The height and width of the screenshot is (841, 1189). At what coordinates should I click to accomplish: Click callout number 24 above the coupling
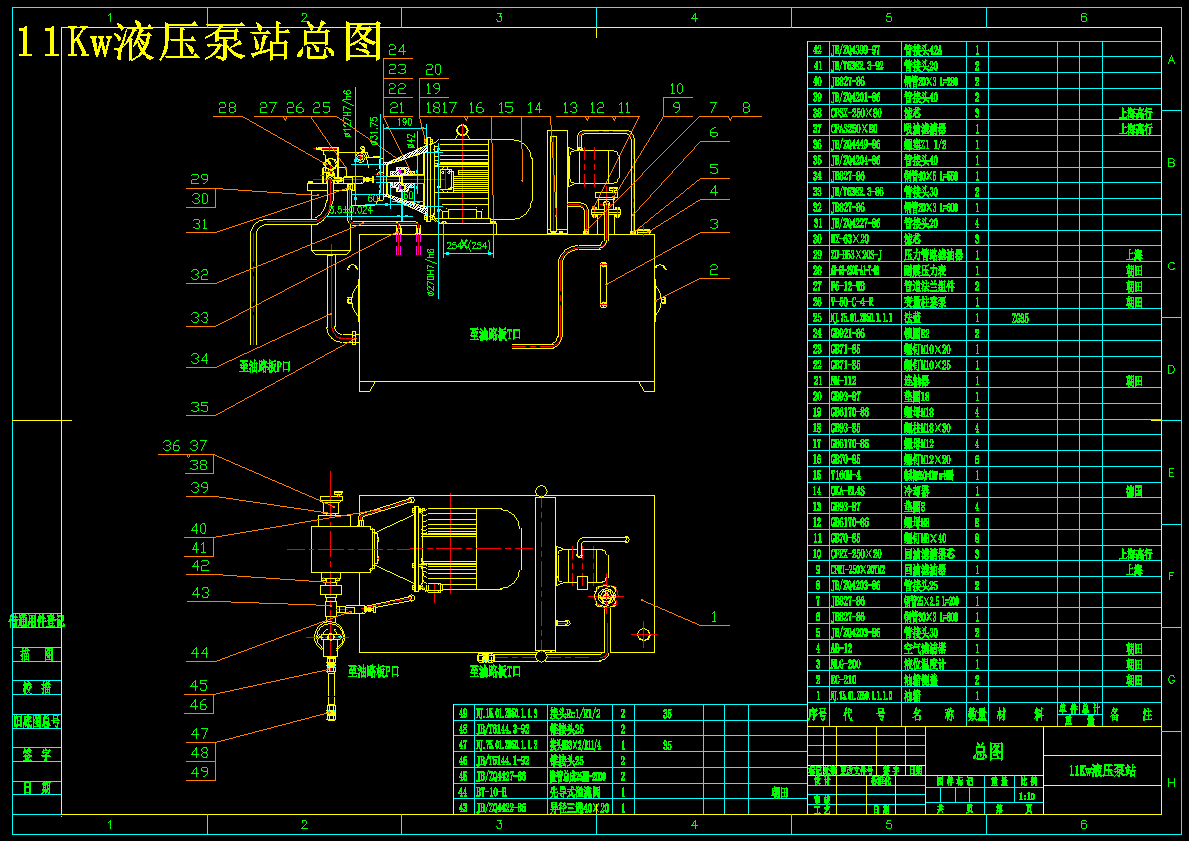(x=397, y=49)
